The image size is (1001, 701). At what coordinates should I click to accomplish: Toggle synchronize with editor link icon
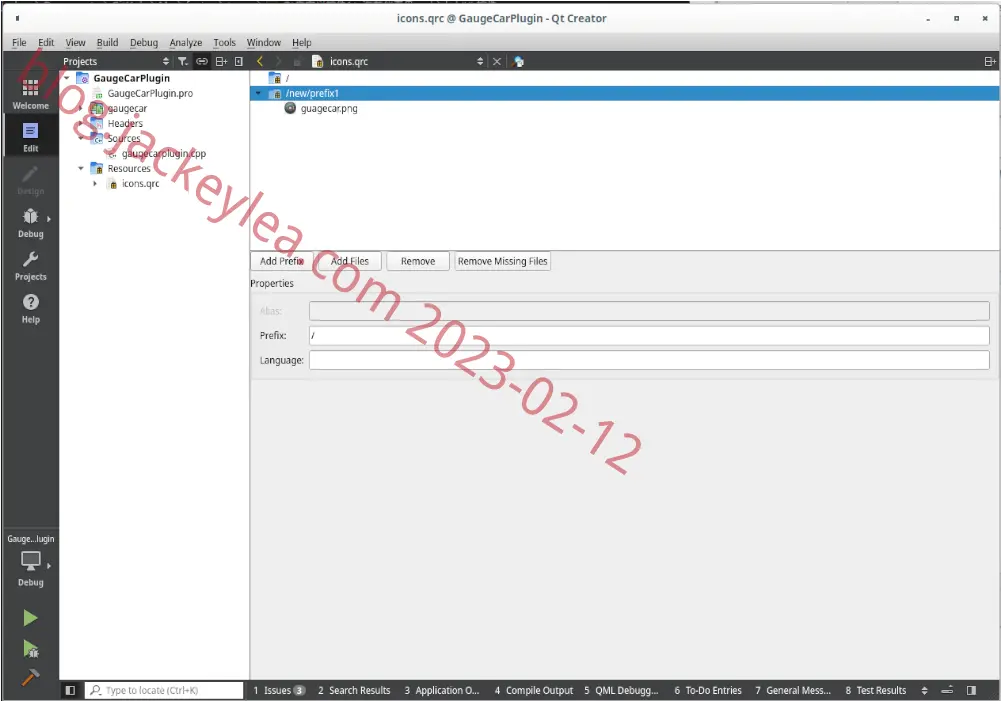pyautogui.click(x=202, y=61)
